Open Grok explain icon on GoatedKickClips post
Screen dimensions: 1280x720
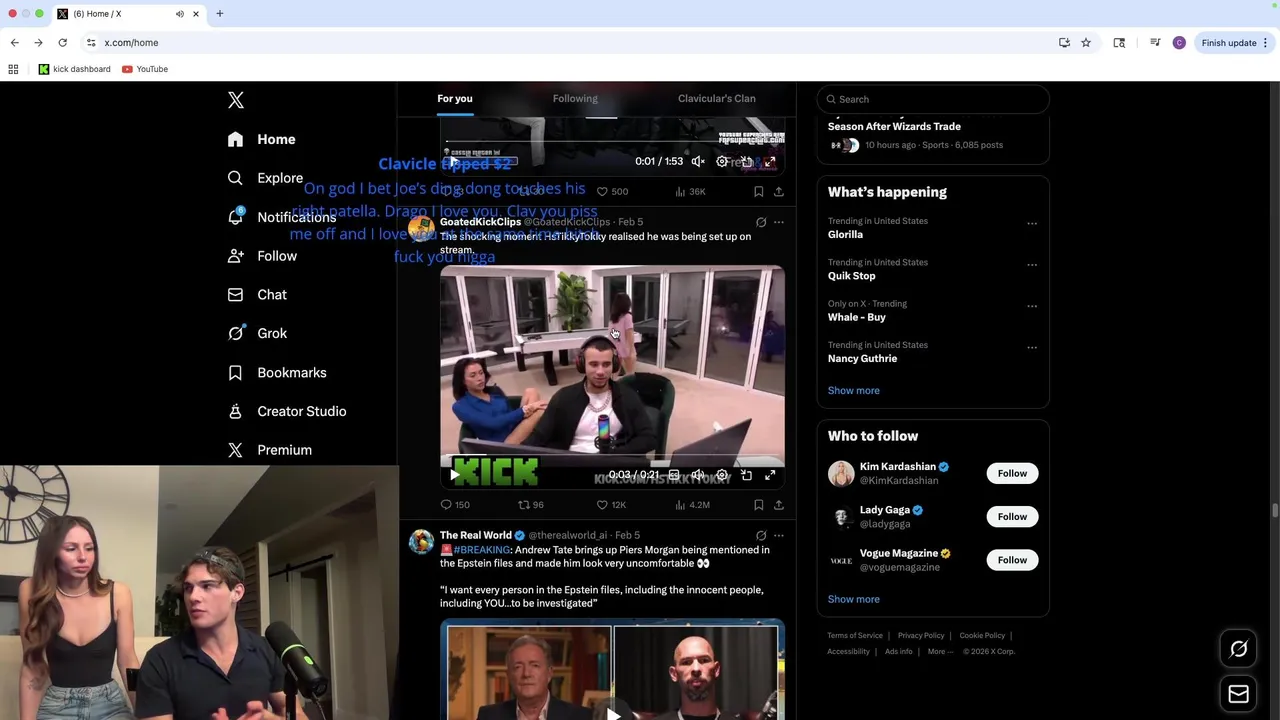coord(761,222)
